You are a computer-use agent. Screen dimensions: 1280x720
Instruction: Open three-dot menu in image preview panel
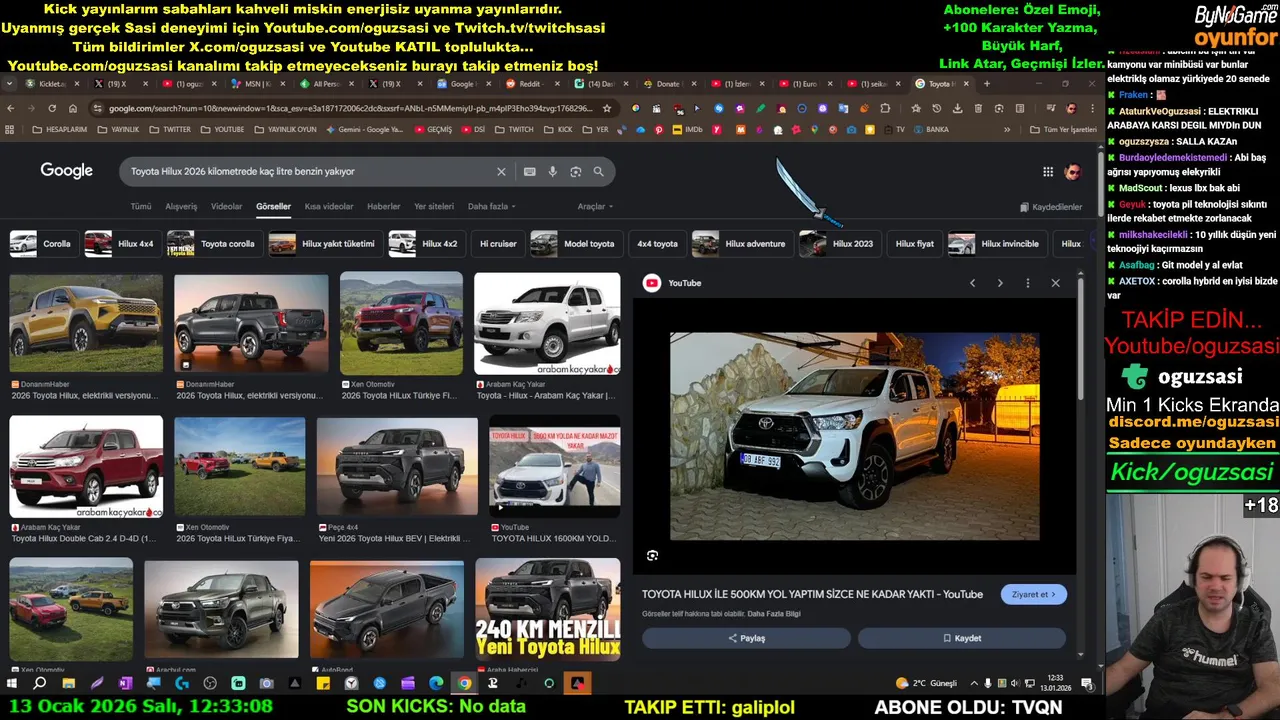(1027, 283)
